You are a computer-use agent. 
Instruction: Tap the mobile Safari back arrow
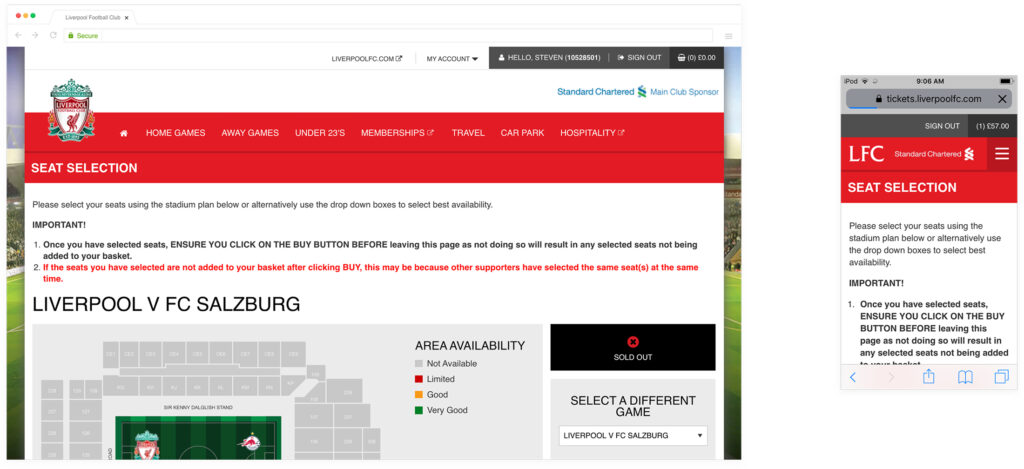[x=853, y=377]
